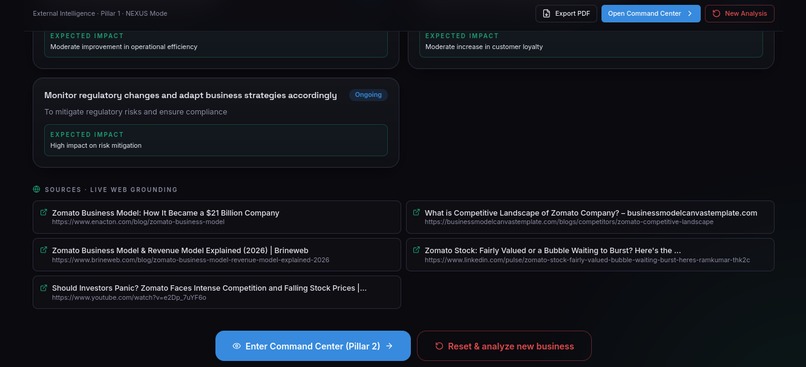The width and height of the screenshot is (806, 367).
Task: Open external link icon for Brineweb source
Action: coord(44,250)
